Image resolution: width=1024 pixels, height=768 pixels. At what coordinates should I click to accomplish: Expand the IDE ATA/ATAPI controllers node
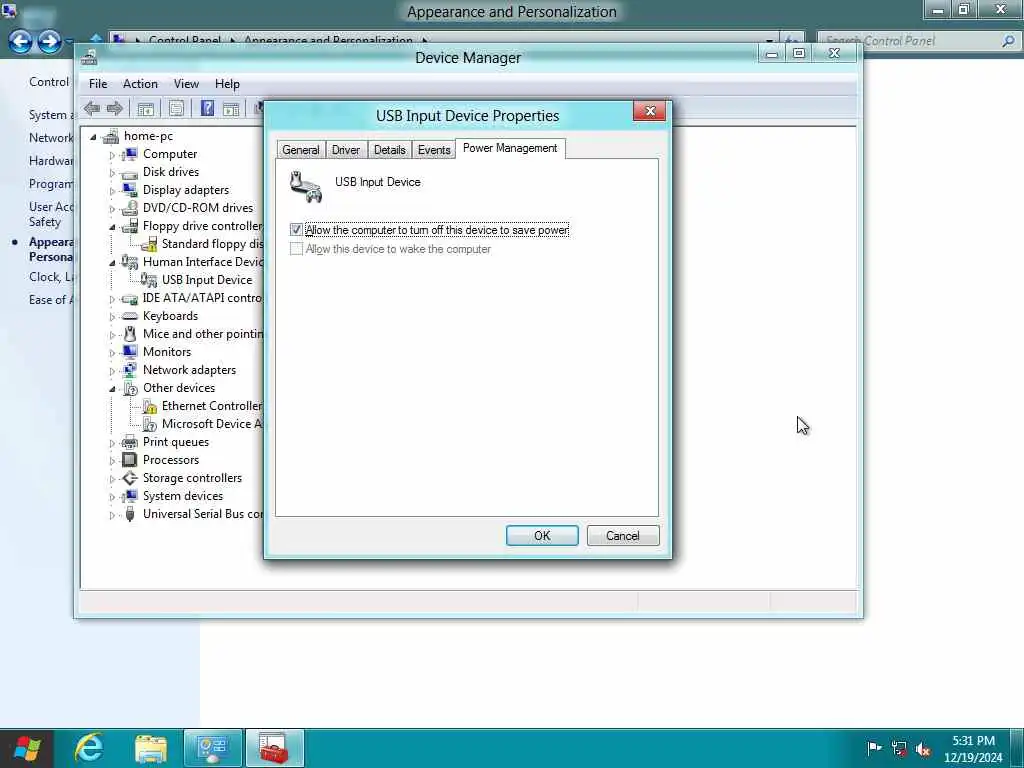[x=112, y=299]
